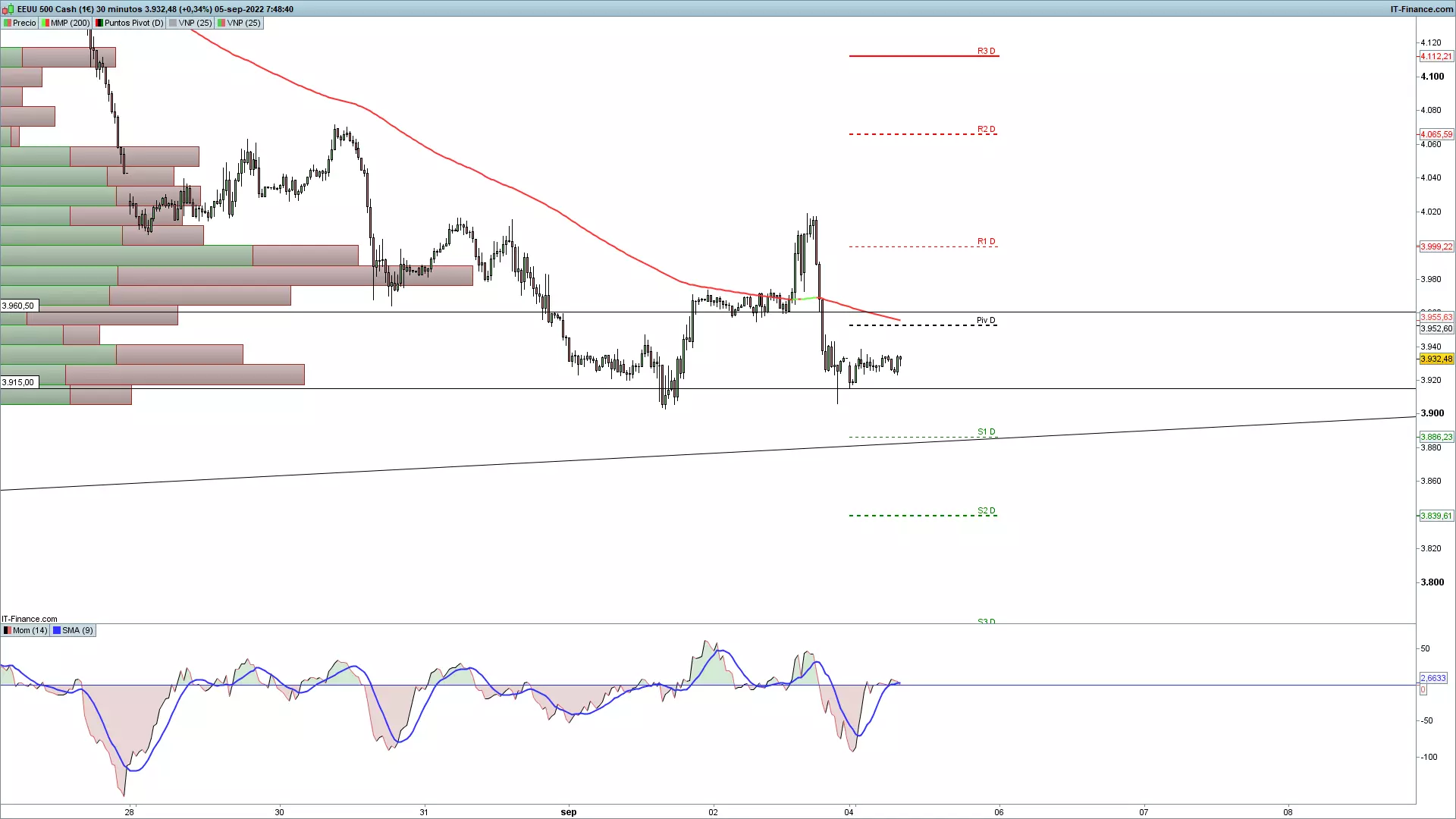Click the 'sep' month label on time axis
The image size is (1456, 819).
point(569,812)
